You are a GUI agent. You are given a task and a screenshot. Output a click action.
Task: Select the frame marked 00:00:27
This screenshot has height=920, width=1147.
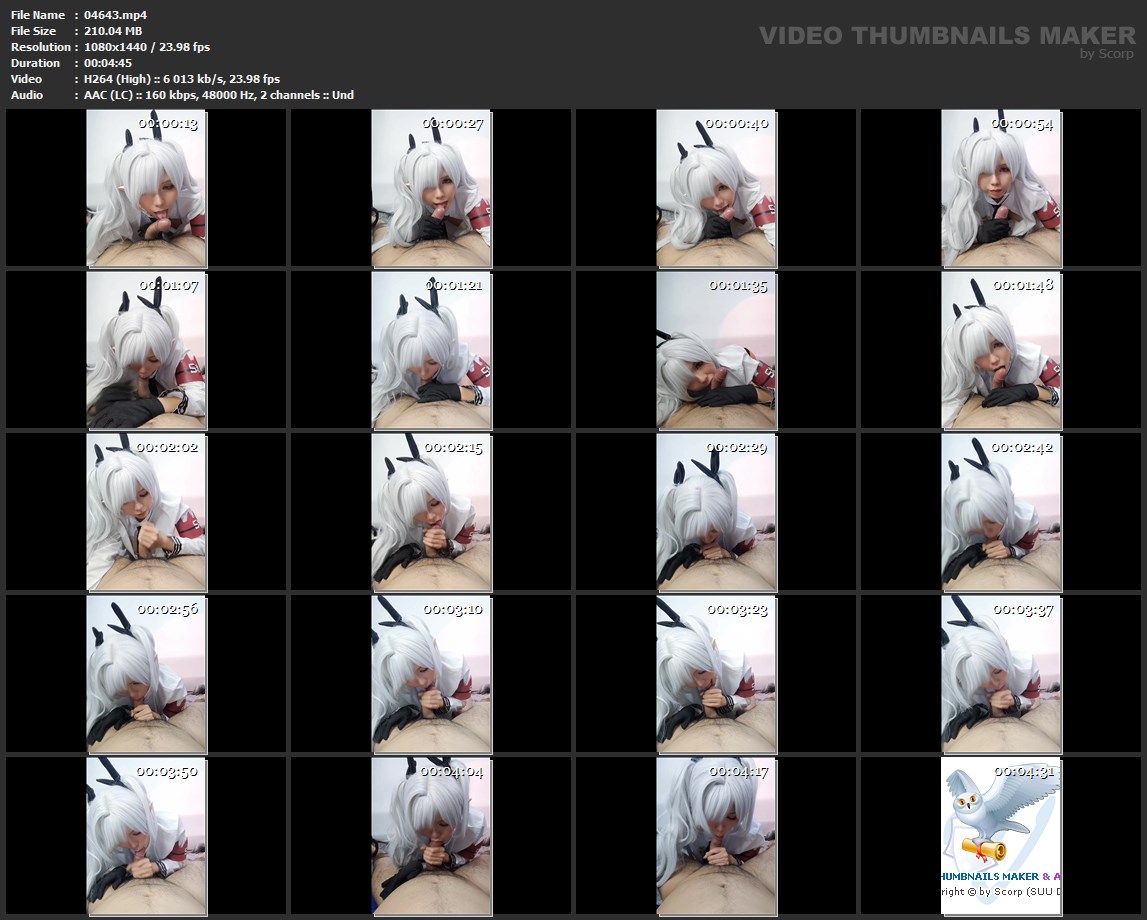[x=431, y=188]
